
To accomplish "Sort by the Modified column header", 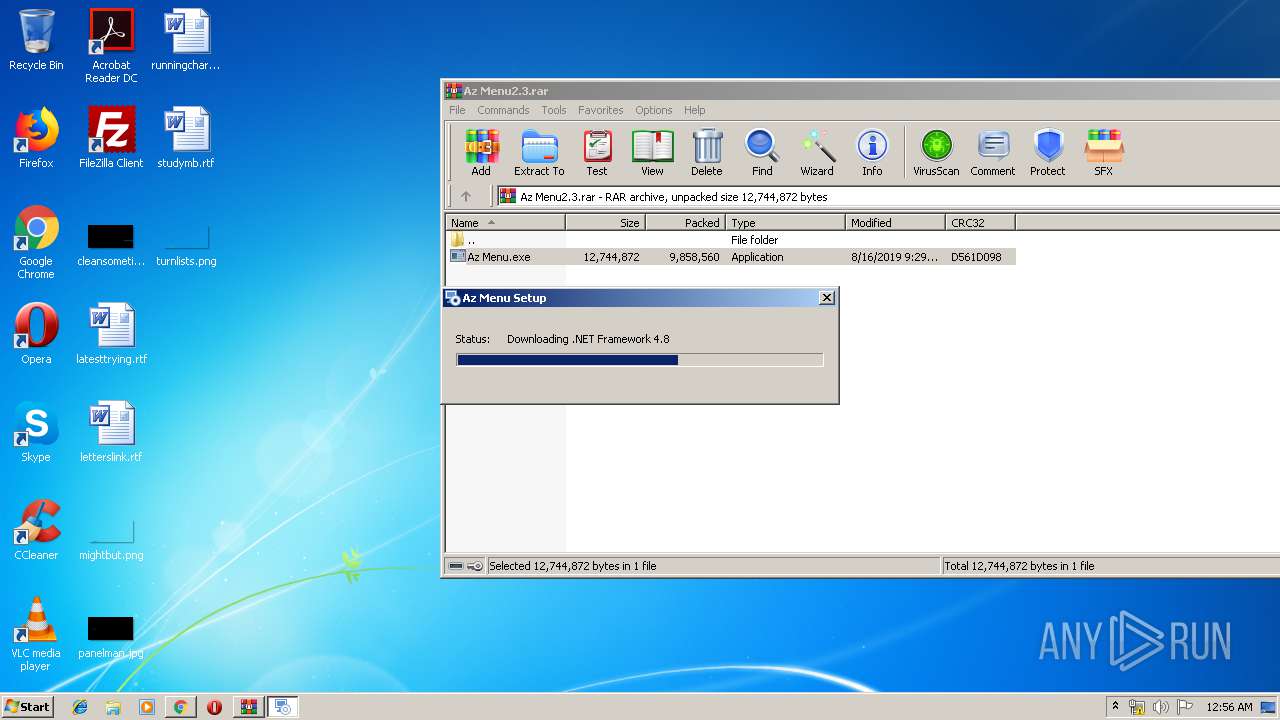I will coord(896,223).
